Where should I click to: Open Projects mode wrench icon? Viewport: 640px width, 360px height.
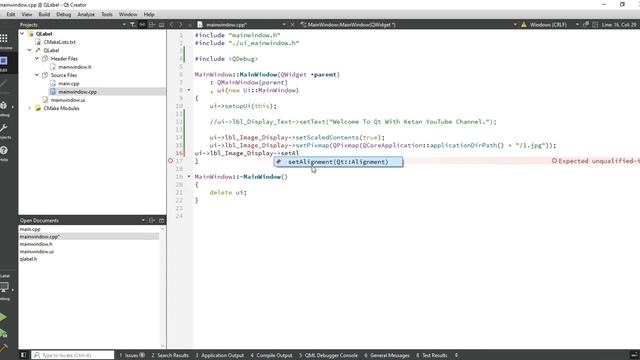[4, 128]
